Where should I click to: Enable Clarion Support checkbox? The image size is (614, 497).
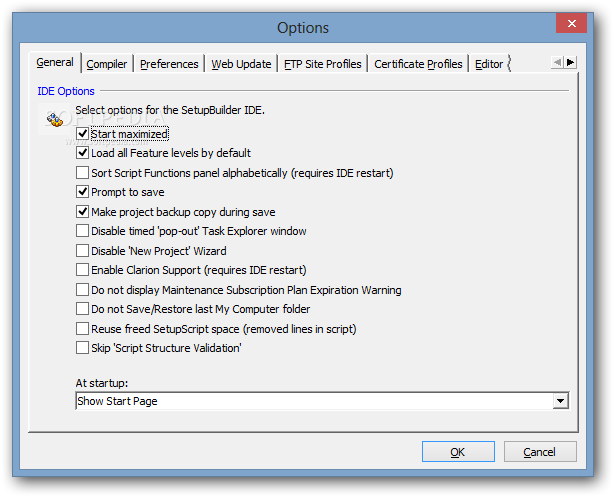83,270
